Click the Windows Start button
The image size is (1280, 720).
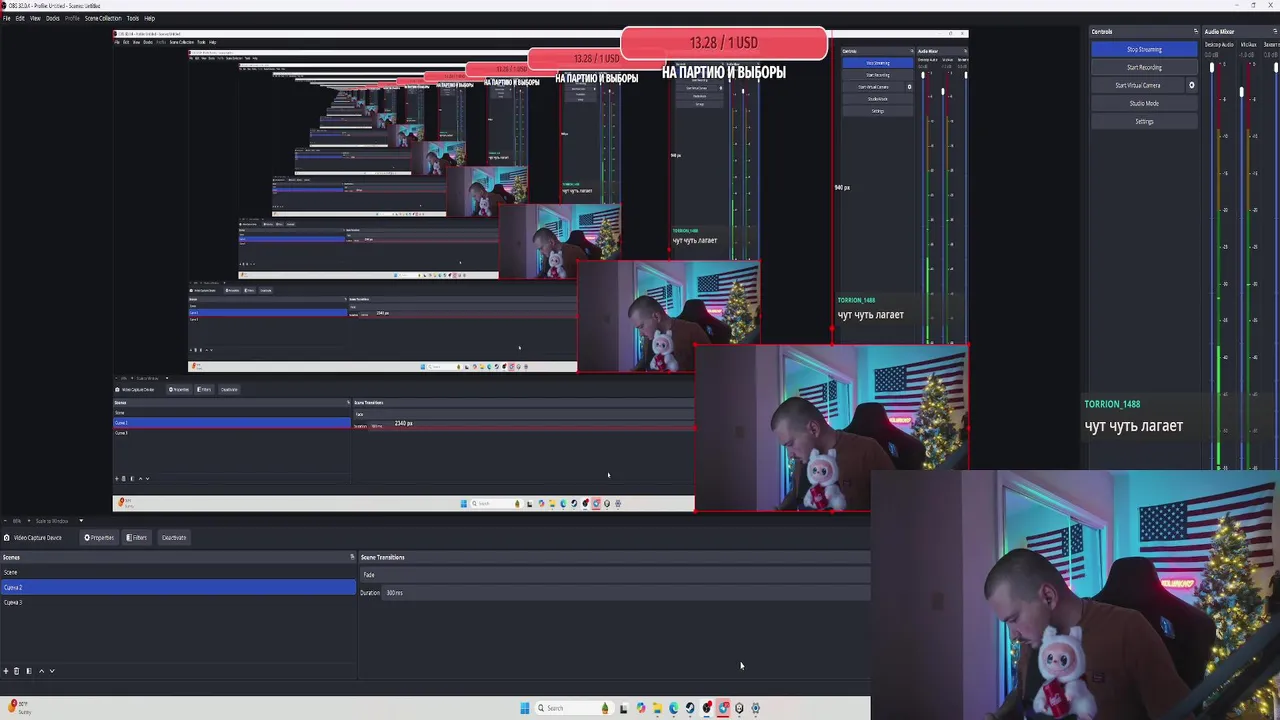click(525, 708)
